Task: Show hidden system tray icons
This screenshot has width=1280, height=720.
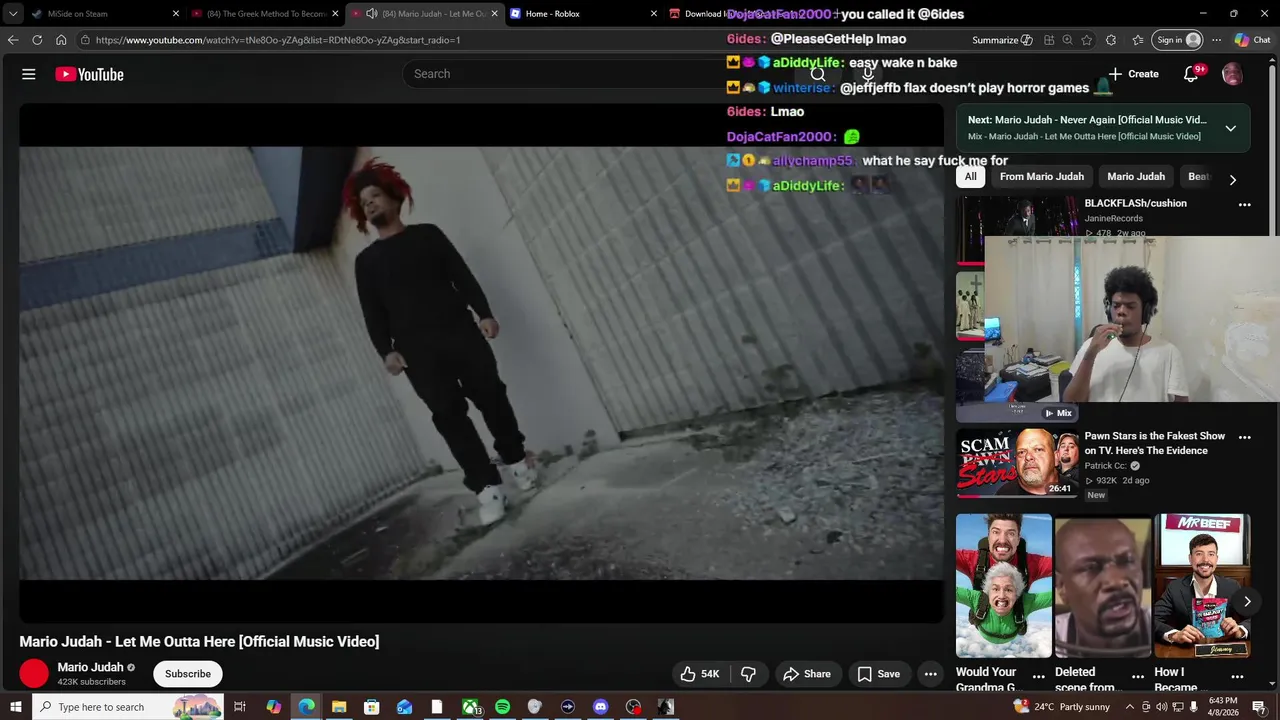Action: click(x=1130, y=707)
